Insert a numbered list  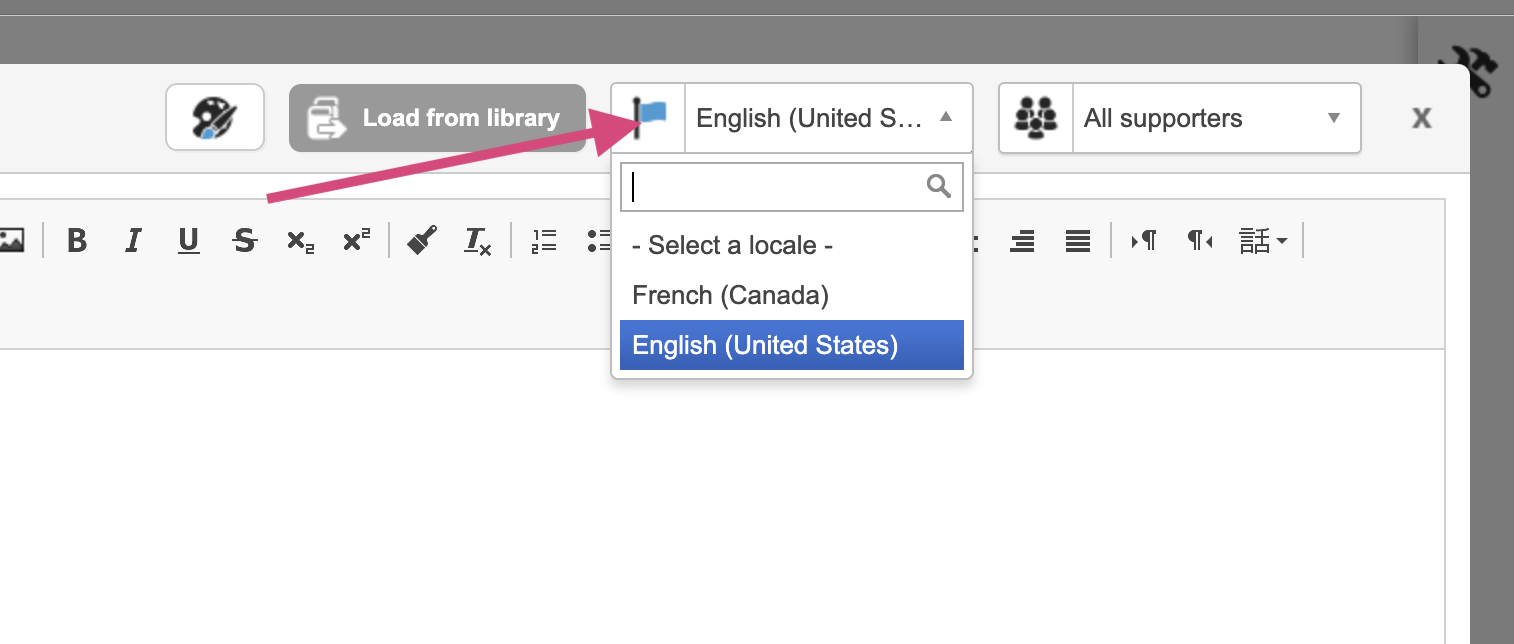(x=544, y=241)
